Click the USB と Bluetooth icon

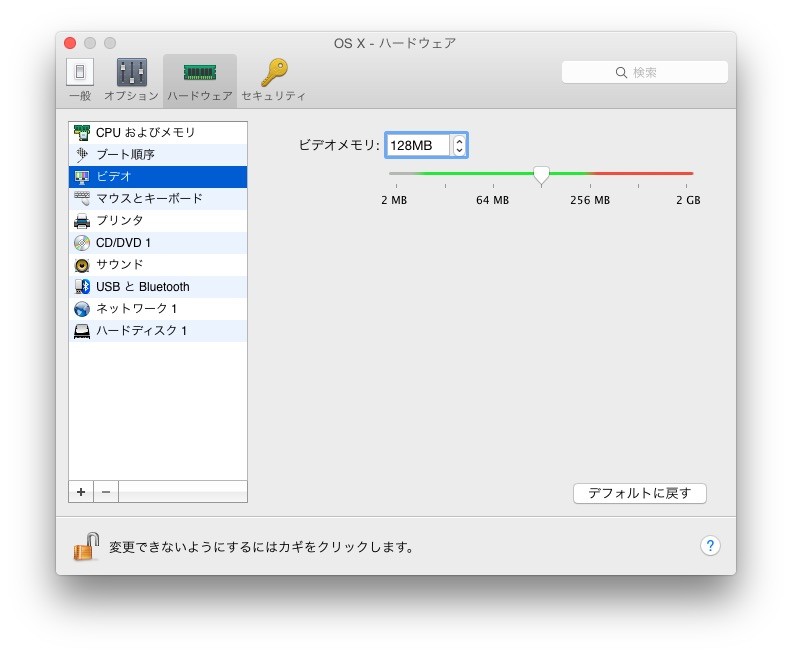pos(82,287)
